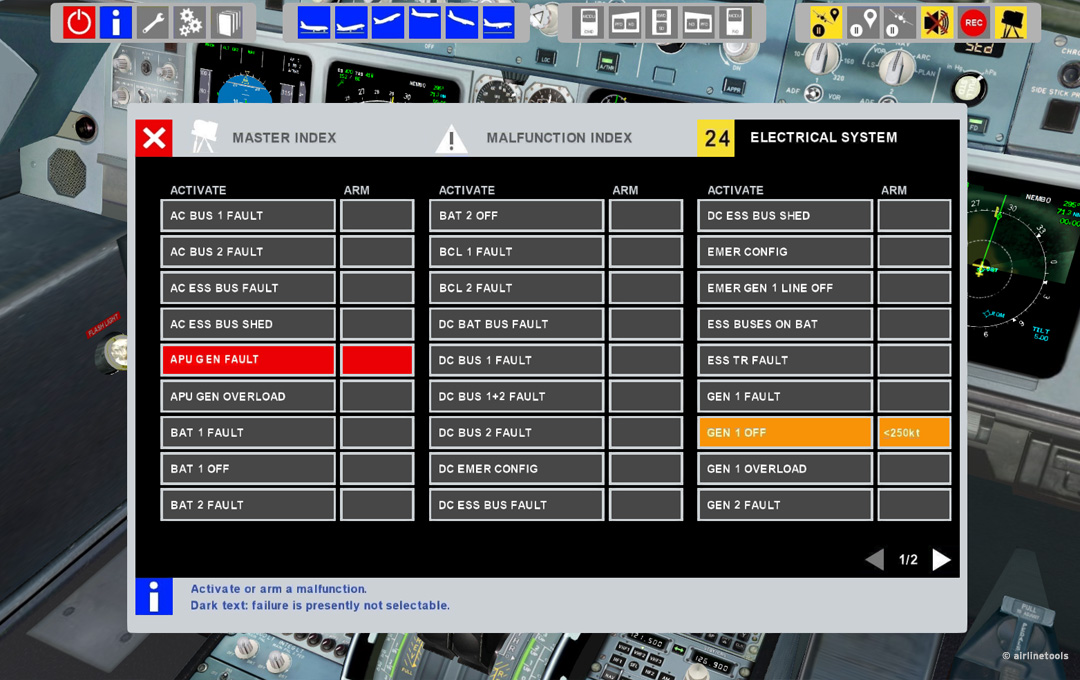The image size is (1080, 680).
Task: Open the settings gears icon
Action: click(189, 22)
